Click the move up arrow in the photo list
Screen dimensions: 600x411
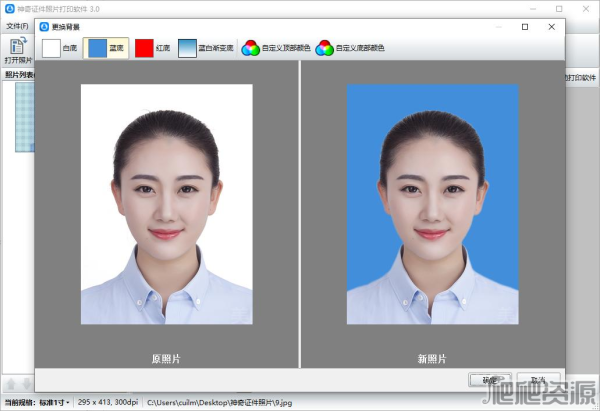coord(11,384)
